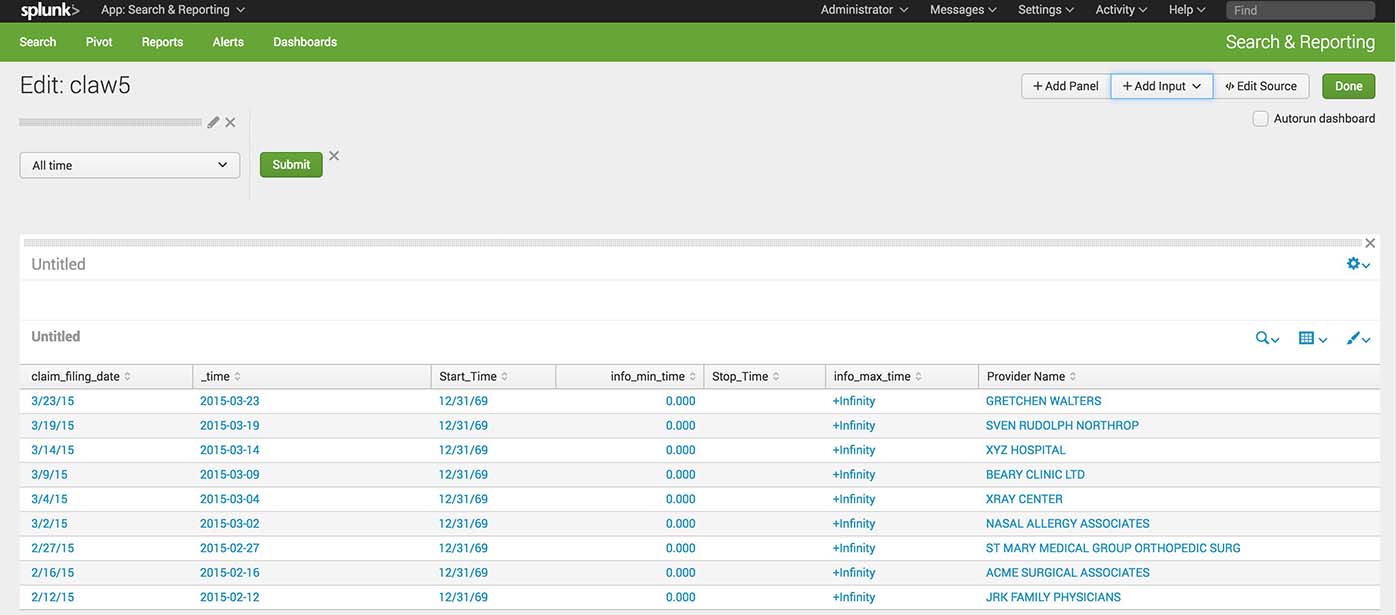Click in the Find search field
Screen dimensions: 1396x615
click(1305, 10)
